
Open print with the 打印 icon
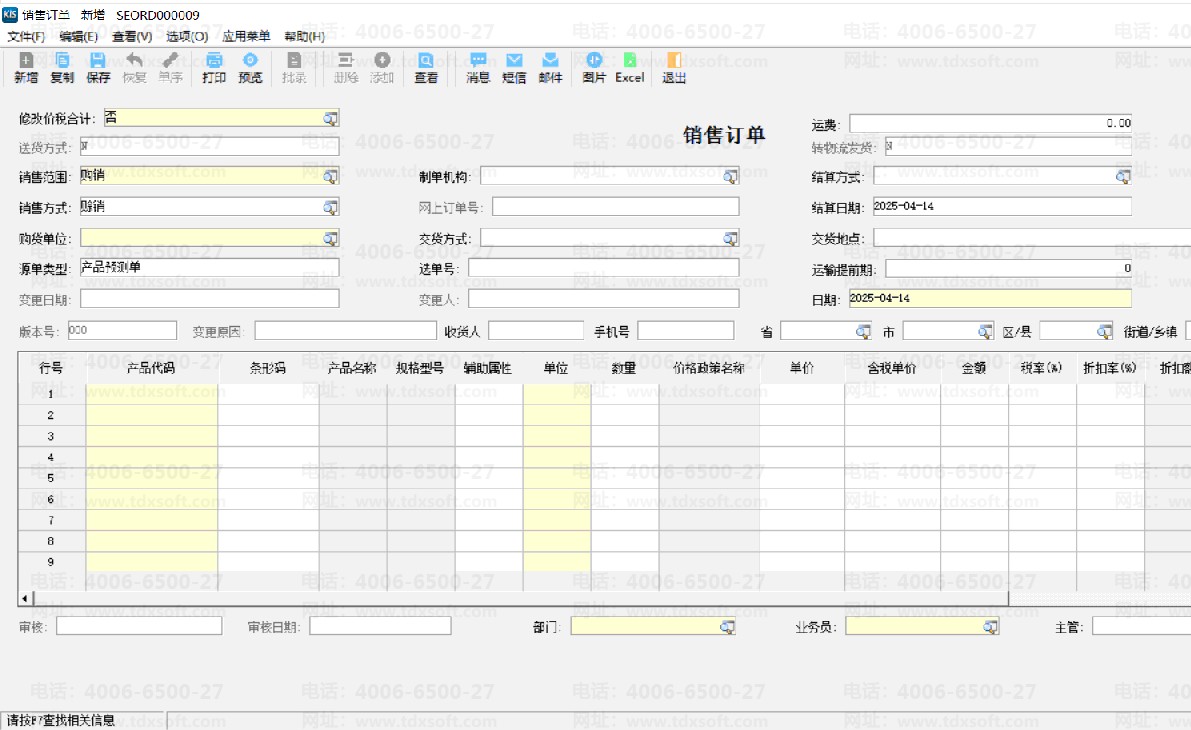click(213, 68)
